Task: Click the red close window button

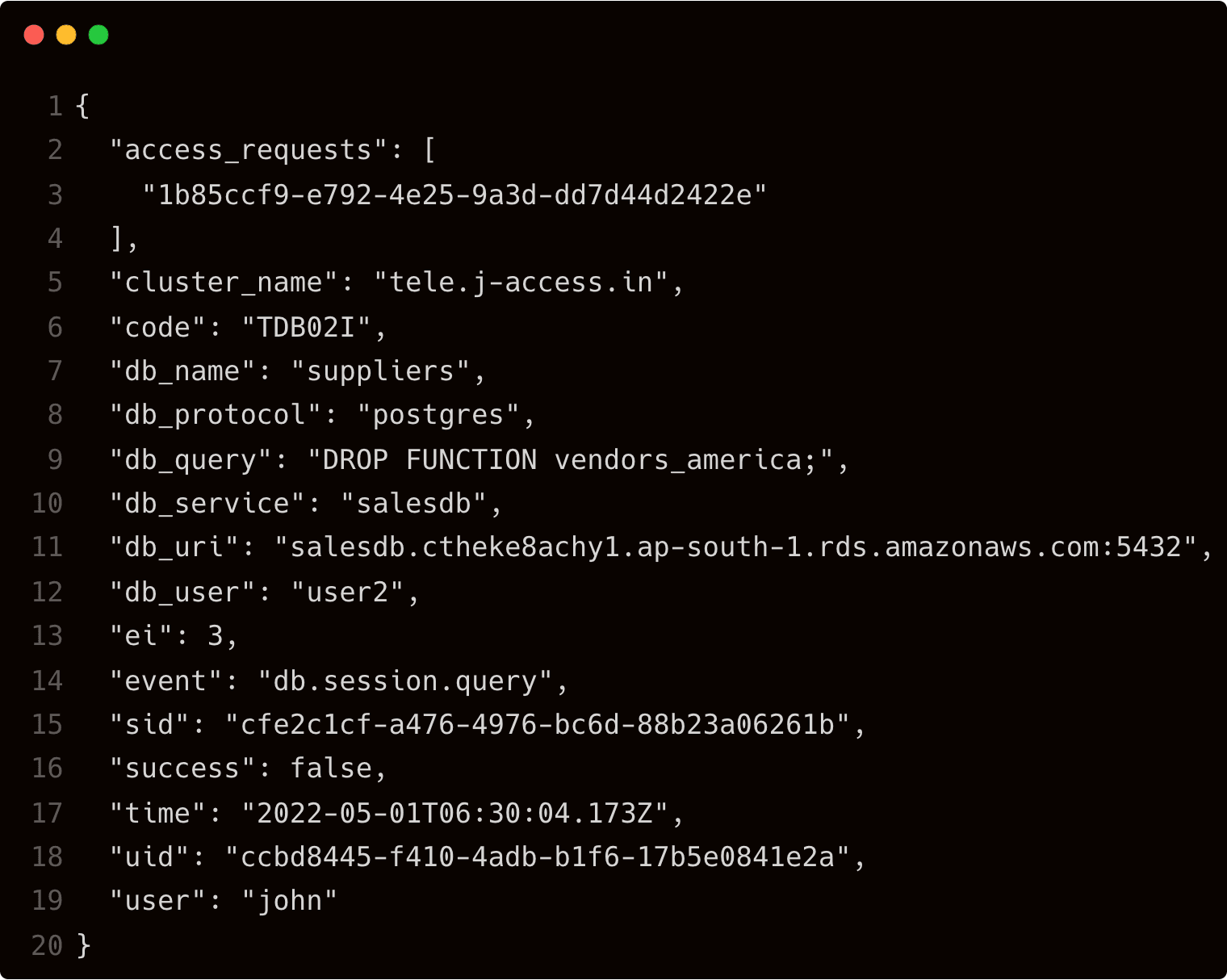Action: [x=34, y=36]
